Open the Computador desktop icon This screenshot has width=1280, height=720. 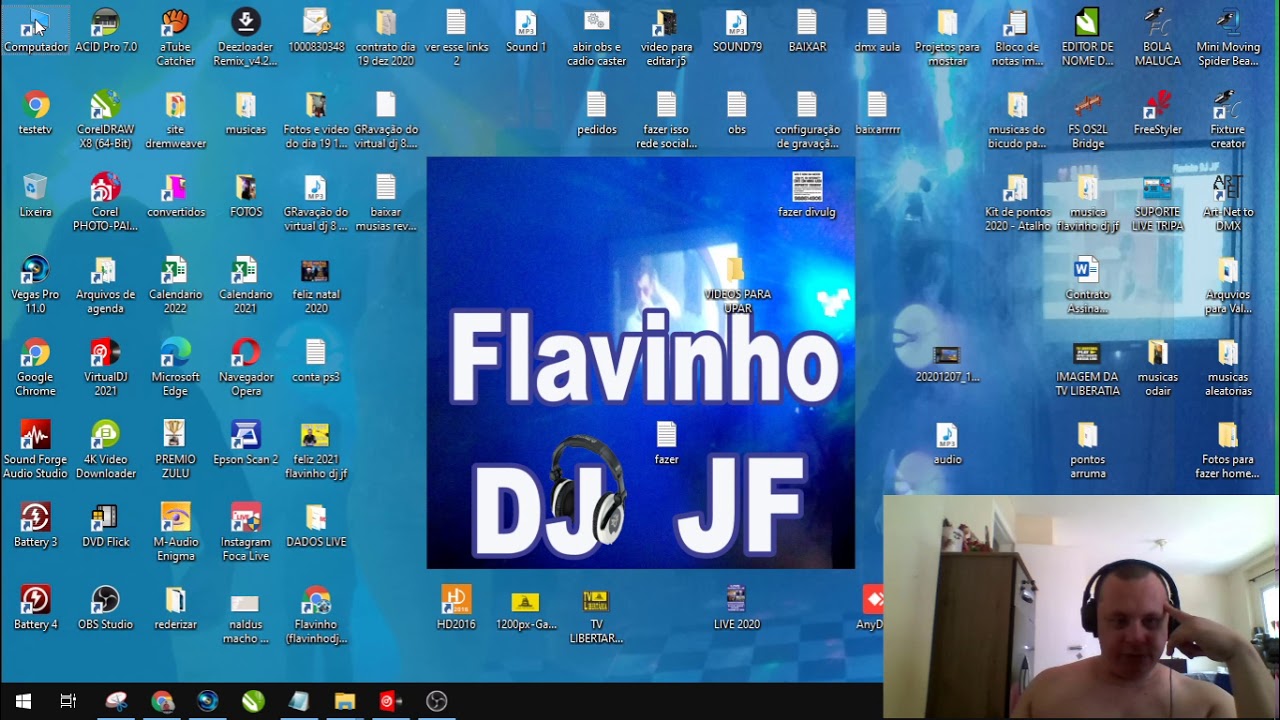coord(35,30)
